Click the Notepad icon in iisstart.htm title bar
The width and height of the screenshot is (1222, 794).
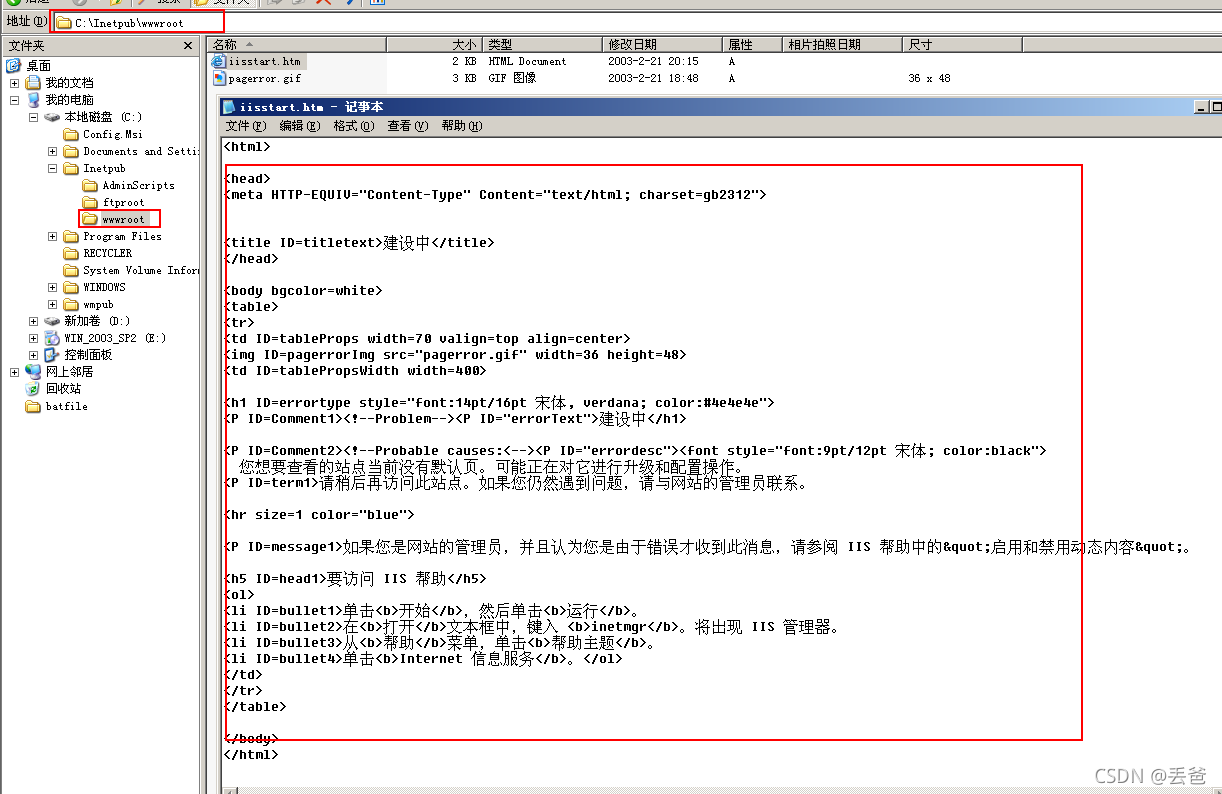(x=229, y=107)
